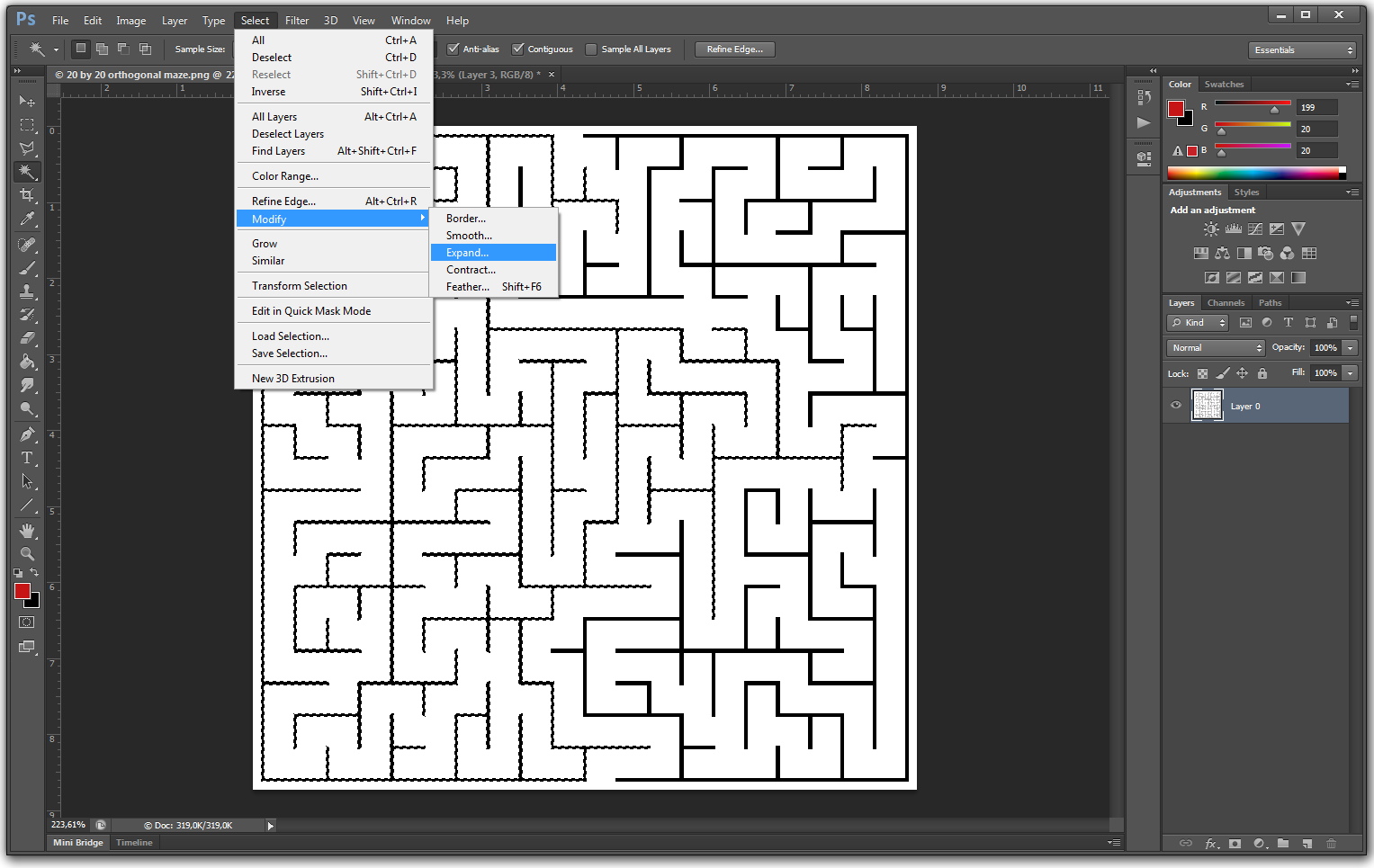Toggle layer filtering switch on/off
This screenshot has width=1374, height=868.
click(1353, 322)
